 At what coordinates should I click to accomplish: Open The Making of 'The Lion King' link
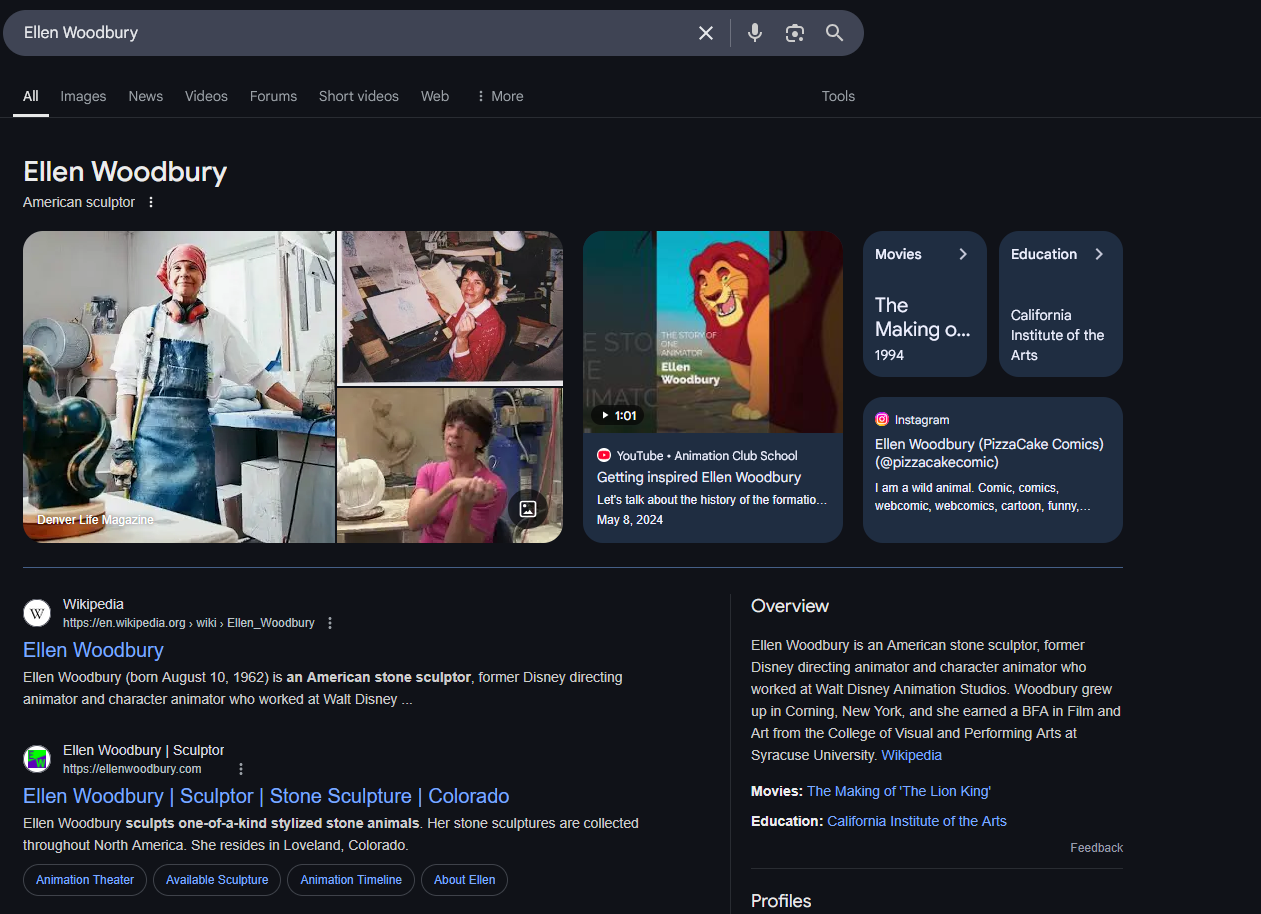coord(899,791)
